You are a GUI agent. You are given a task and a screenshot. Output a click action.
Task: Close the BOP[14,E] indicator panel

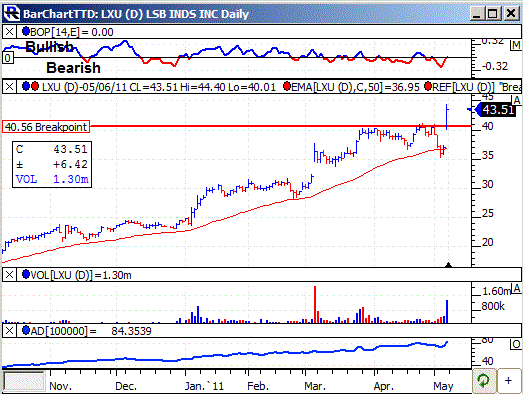(x=9, y=32)
